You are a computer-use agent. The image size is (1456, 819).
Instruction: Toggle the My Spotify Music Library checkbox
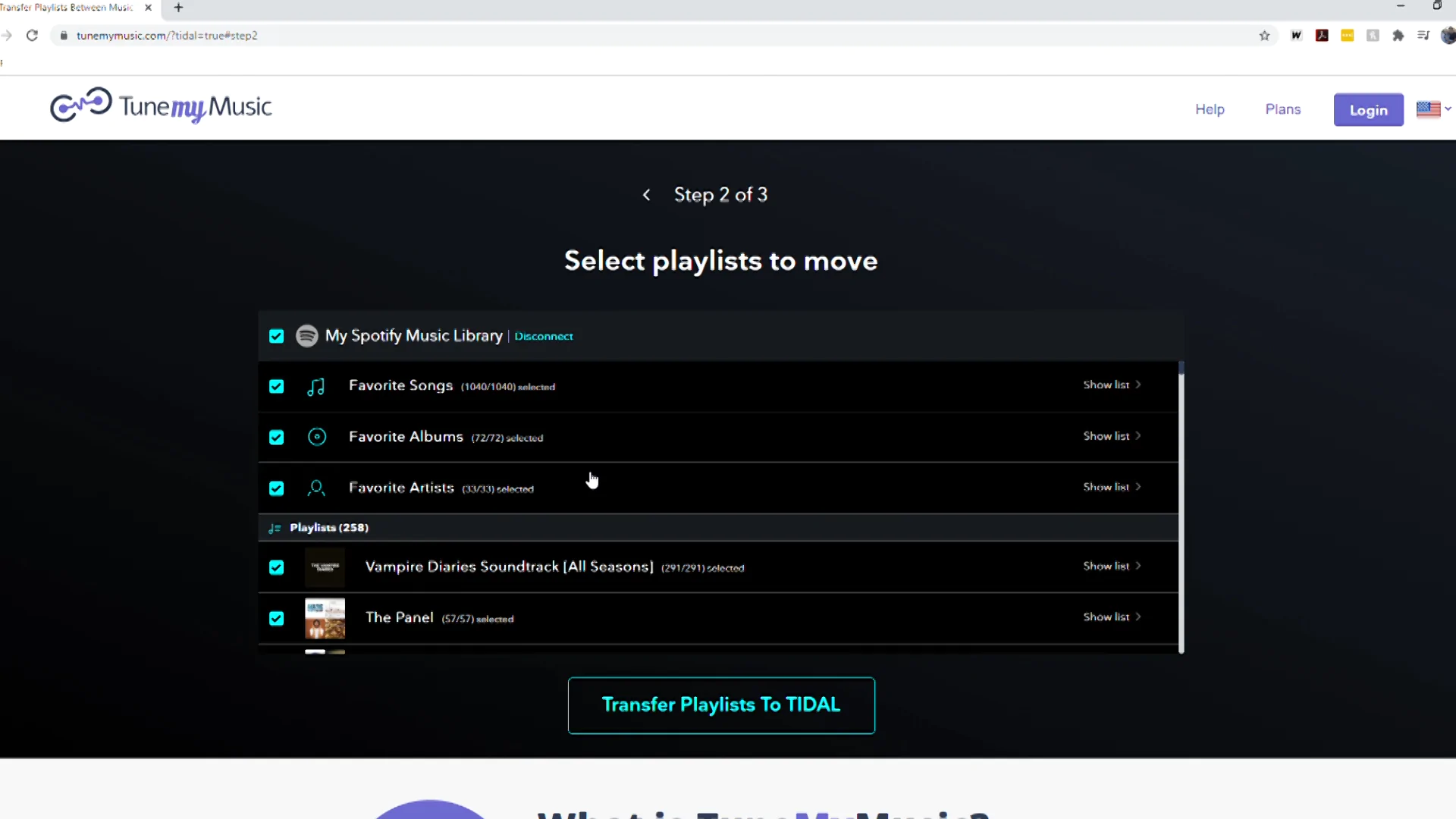pyautogui.click(x=277, y=335)
